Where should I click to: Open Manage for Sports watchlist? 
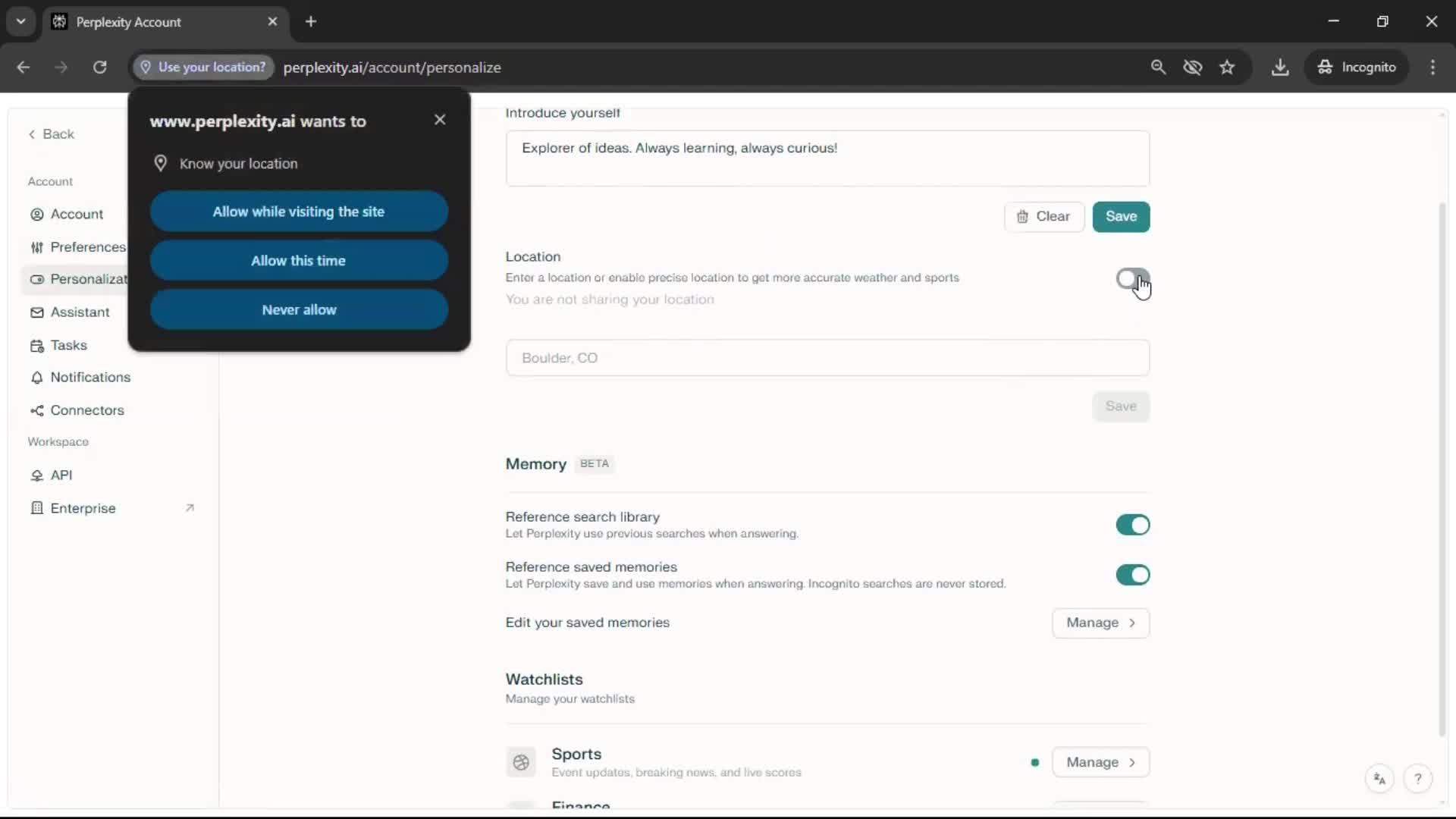coord(1100,762)
